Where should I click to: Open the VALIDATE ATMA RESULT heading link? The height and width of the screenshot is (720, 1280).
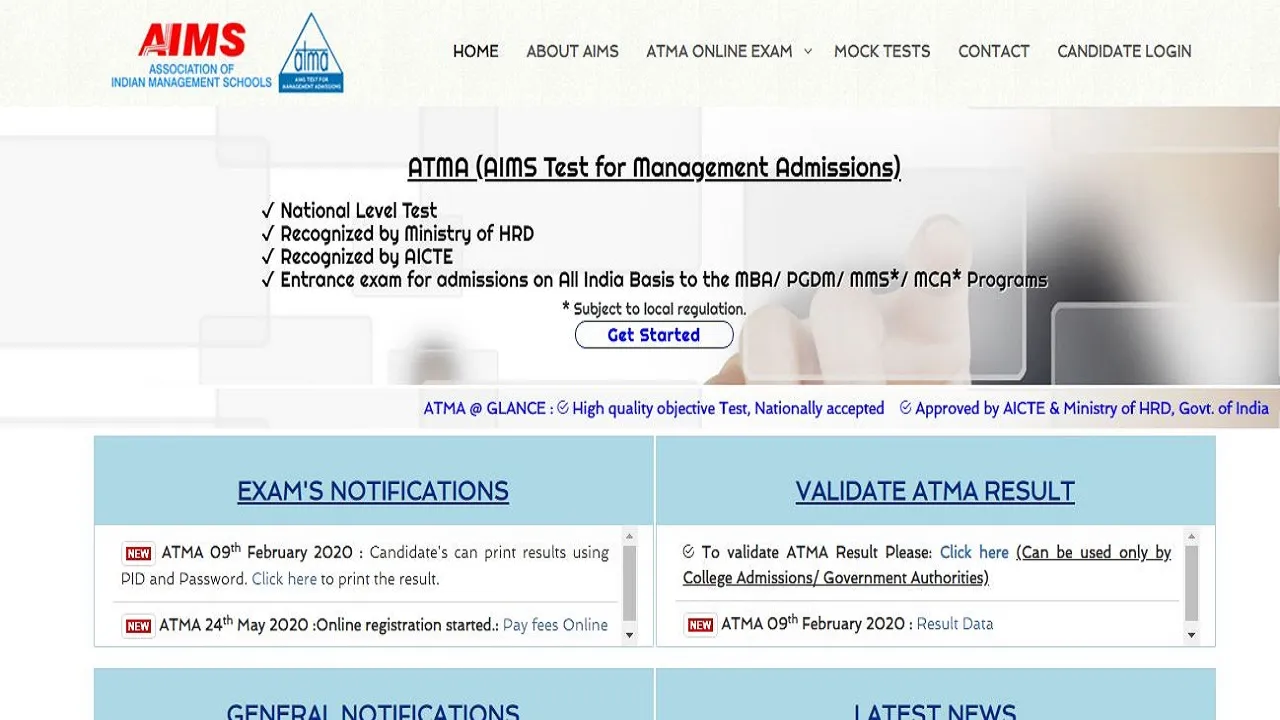pyautogui.click(x=935, y=491)
